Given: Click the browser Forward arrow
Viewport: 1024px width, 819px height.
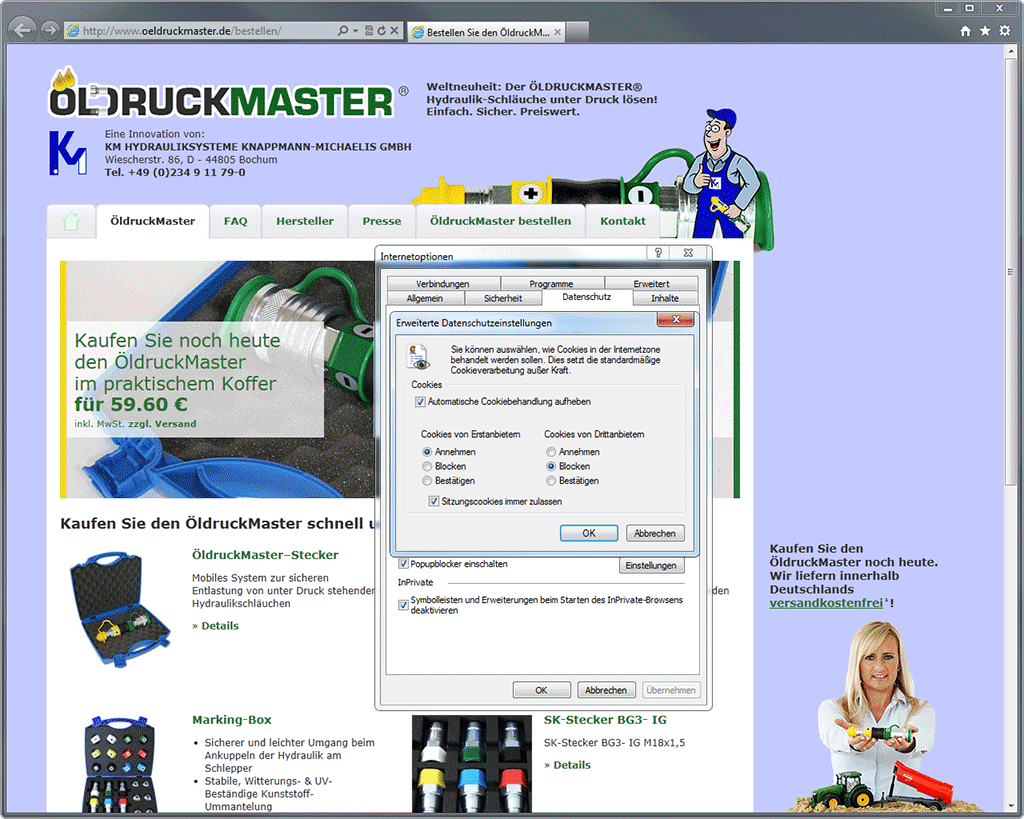Looking at the screenshot, I should (50, 30).
